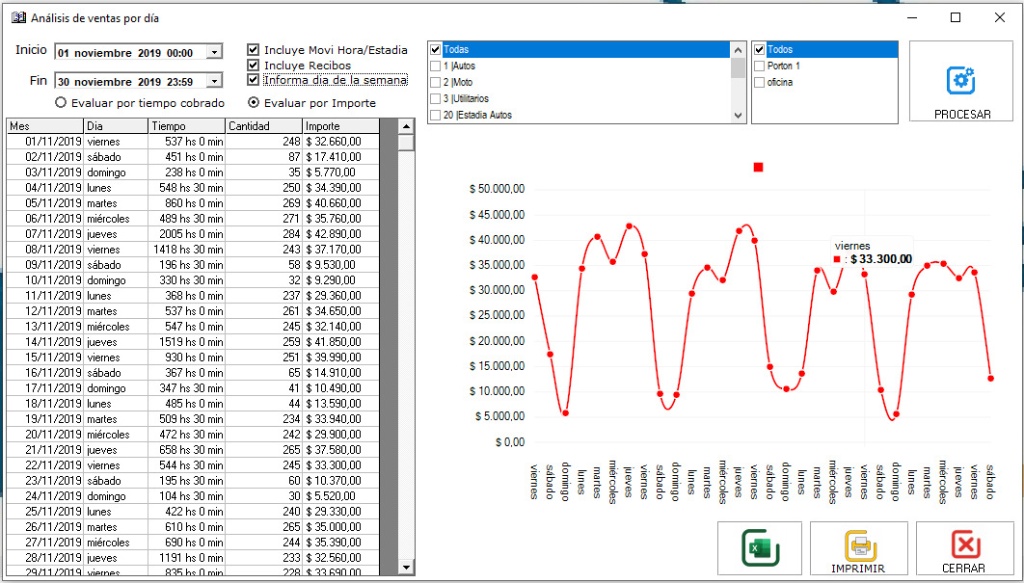Click the PROCESAR gear icon button
Image resolution: width=1024 pixels, height=583 pixels.
coord(960,81)
